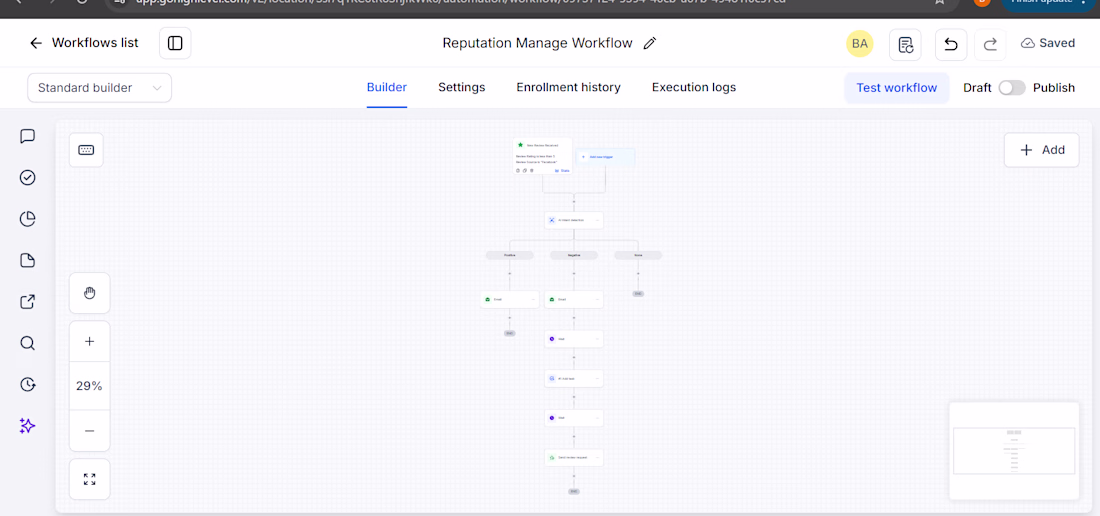
Task: Open Email node under Negative branch
Action: click(x=574, y=299)
